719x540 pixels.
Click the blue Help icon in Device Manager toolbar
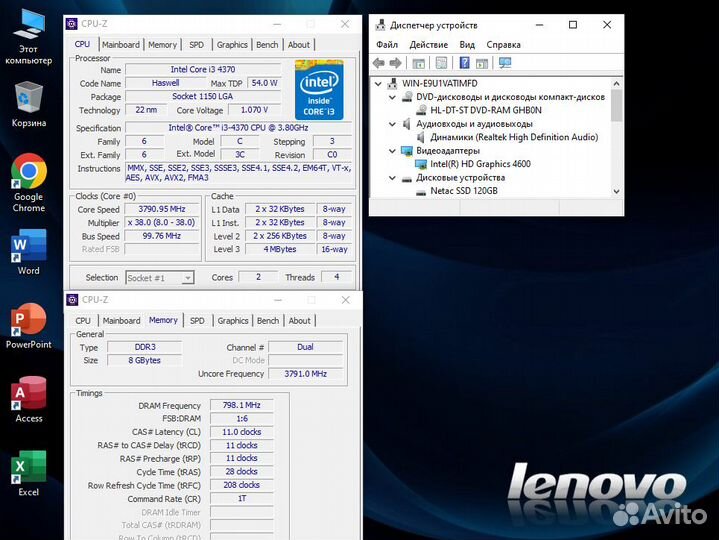point(464,63)
